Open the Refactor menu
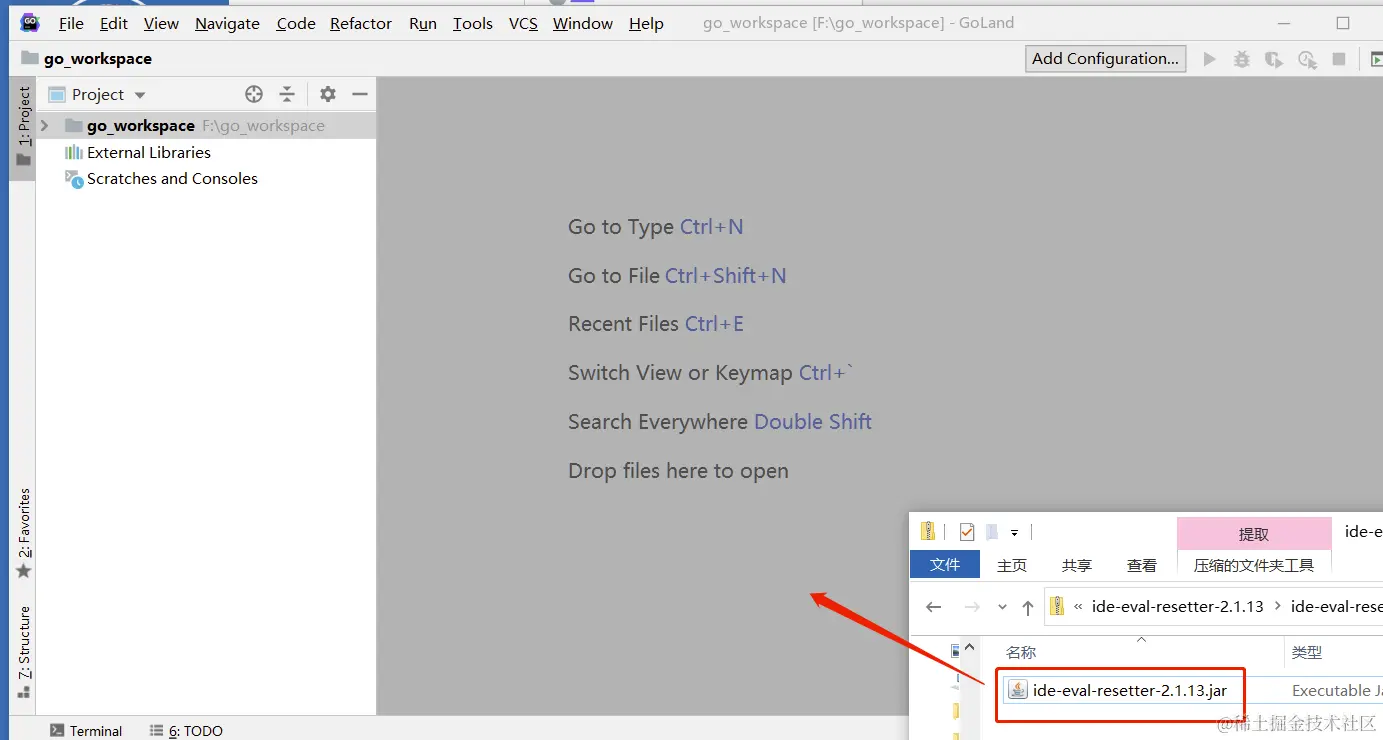Viewport: 1383px width, 740px height. pos(361,23)
